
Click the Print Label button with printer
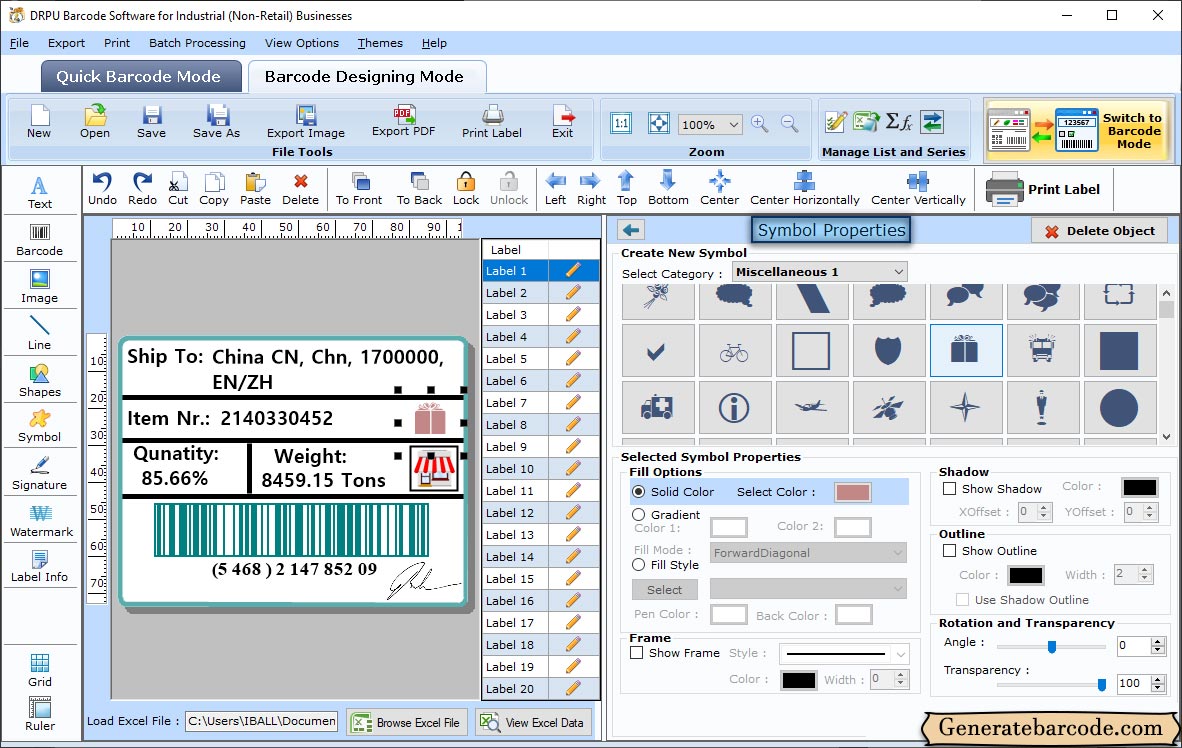[x=1043, y=189]
